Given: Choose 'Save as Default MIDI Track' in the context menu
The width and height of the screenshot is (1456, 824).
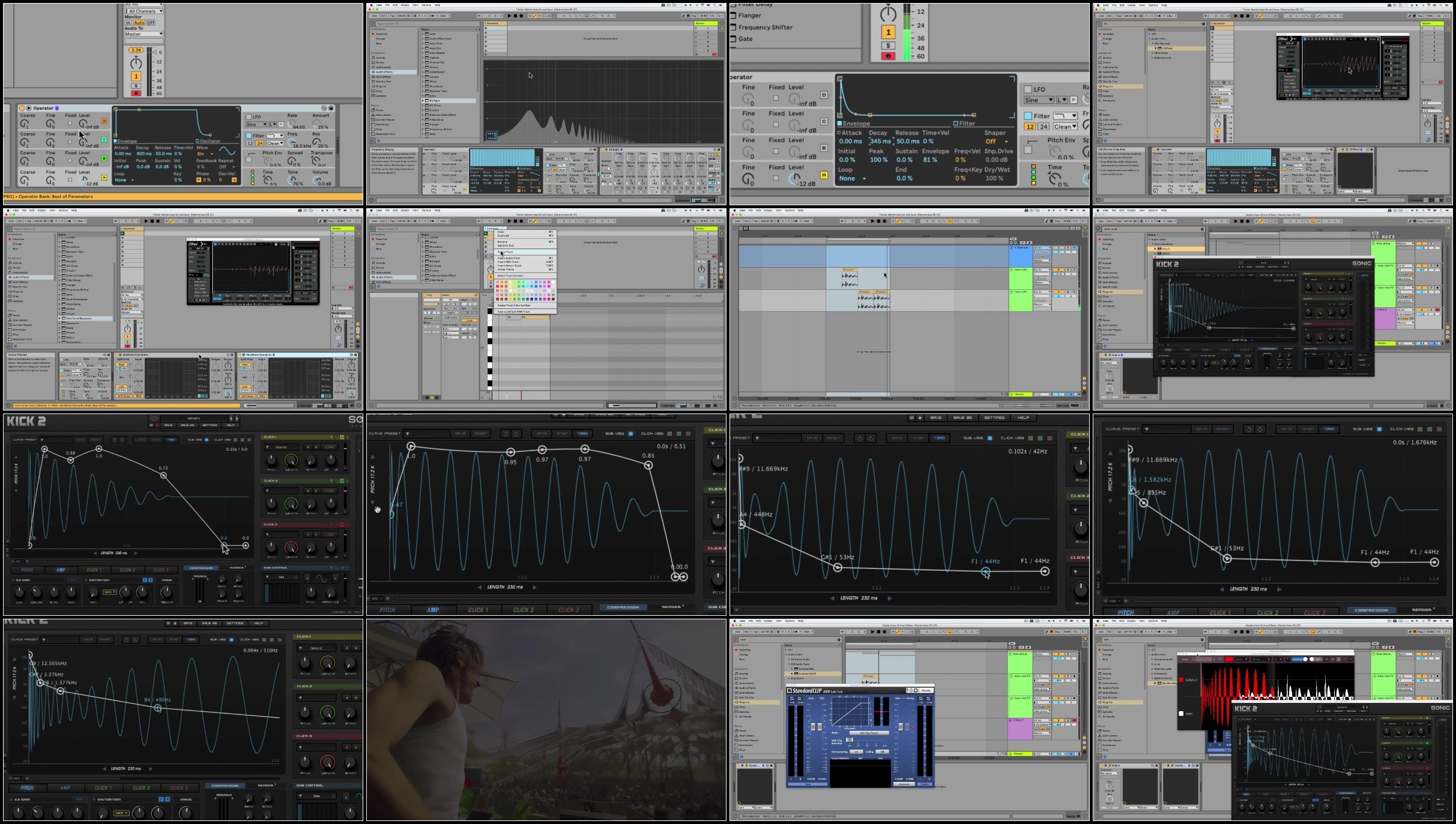Looking at the screenshot, I should coord(513,311).
